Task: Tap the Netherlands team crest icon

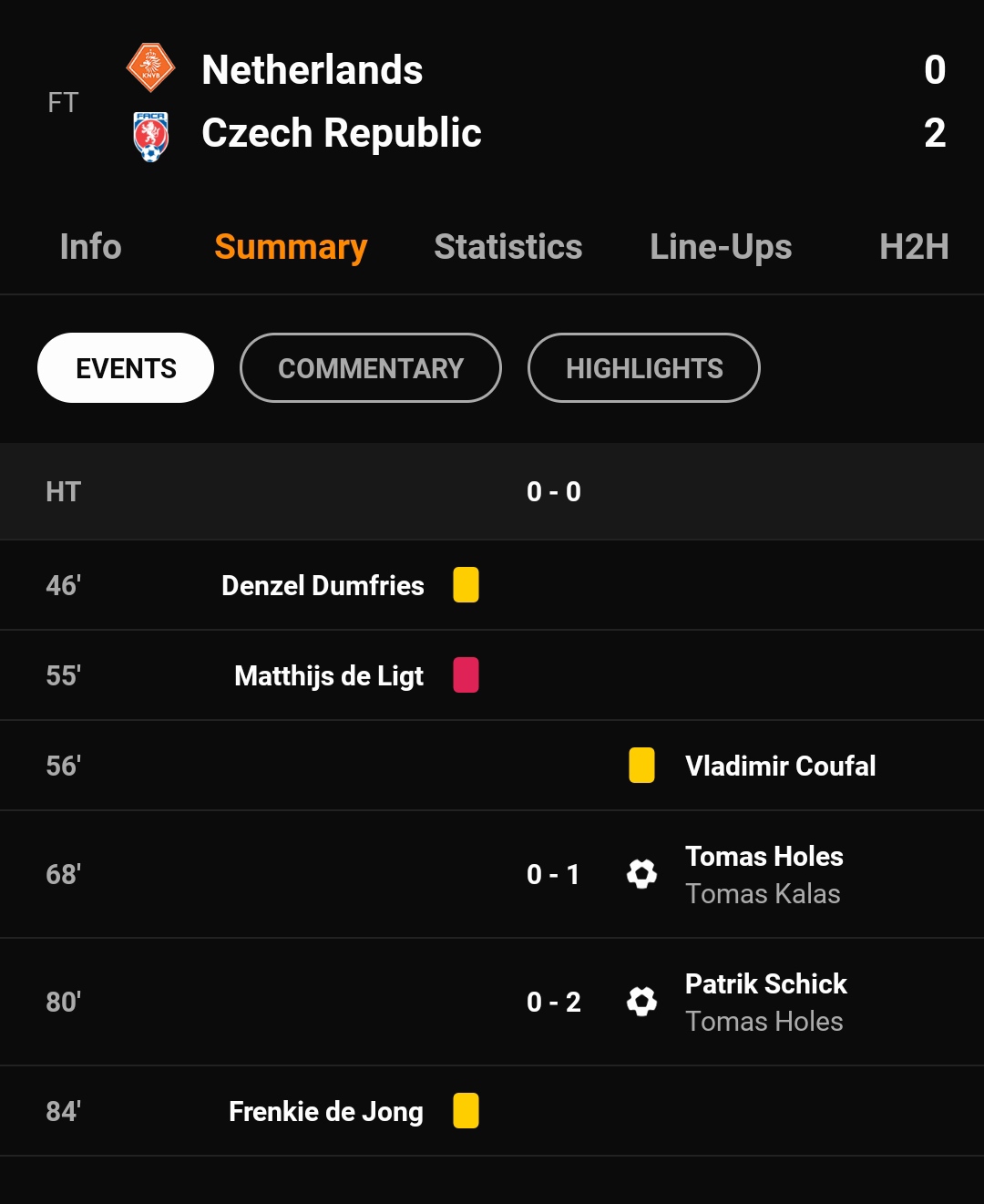Action: click(x=150, y=68)
